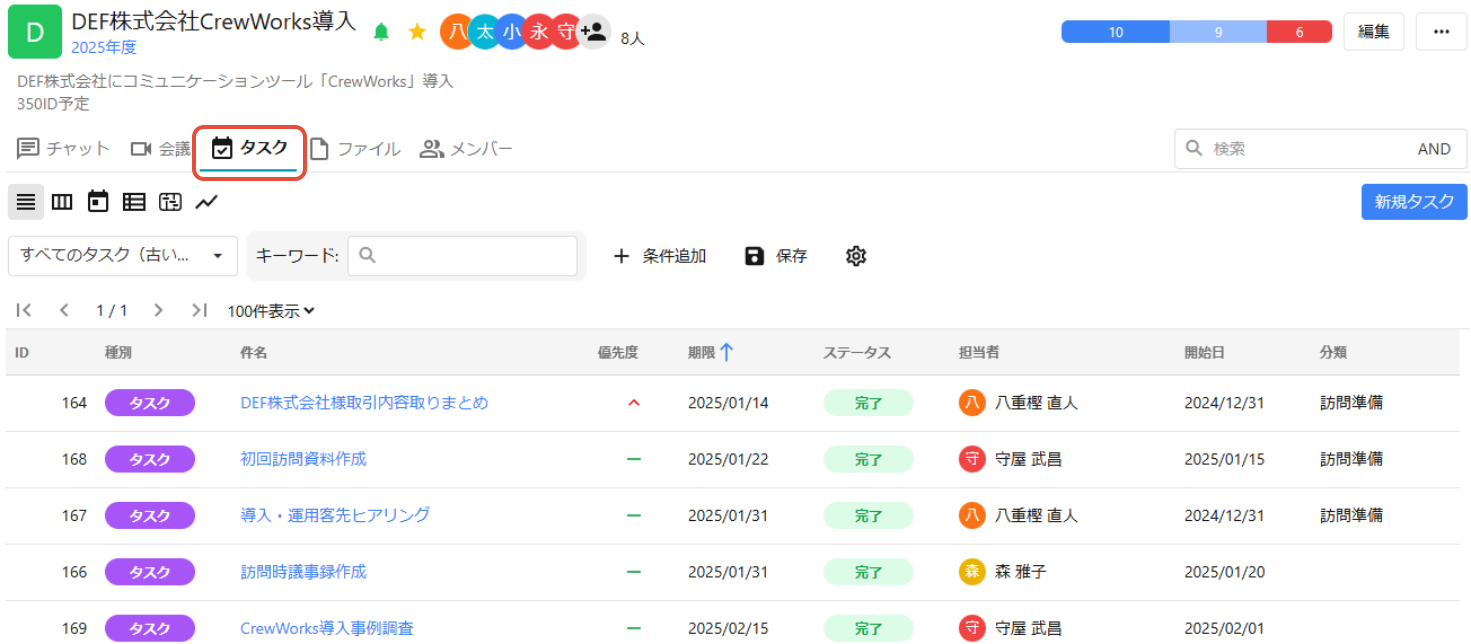
Task: Click red progress segment showing 6
Action: click(1299, 32)
